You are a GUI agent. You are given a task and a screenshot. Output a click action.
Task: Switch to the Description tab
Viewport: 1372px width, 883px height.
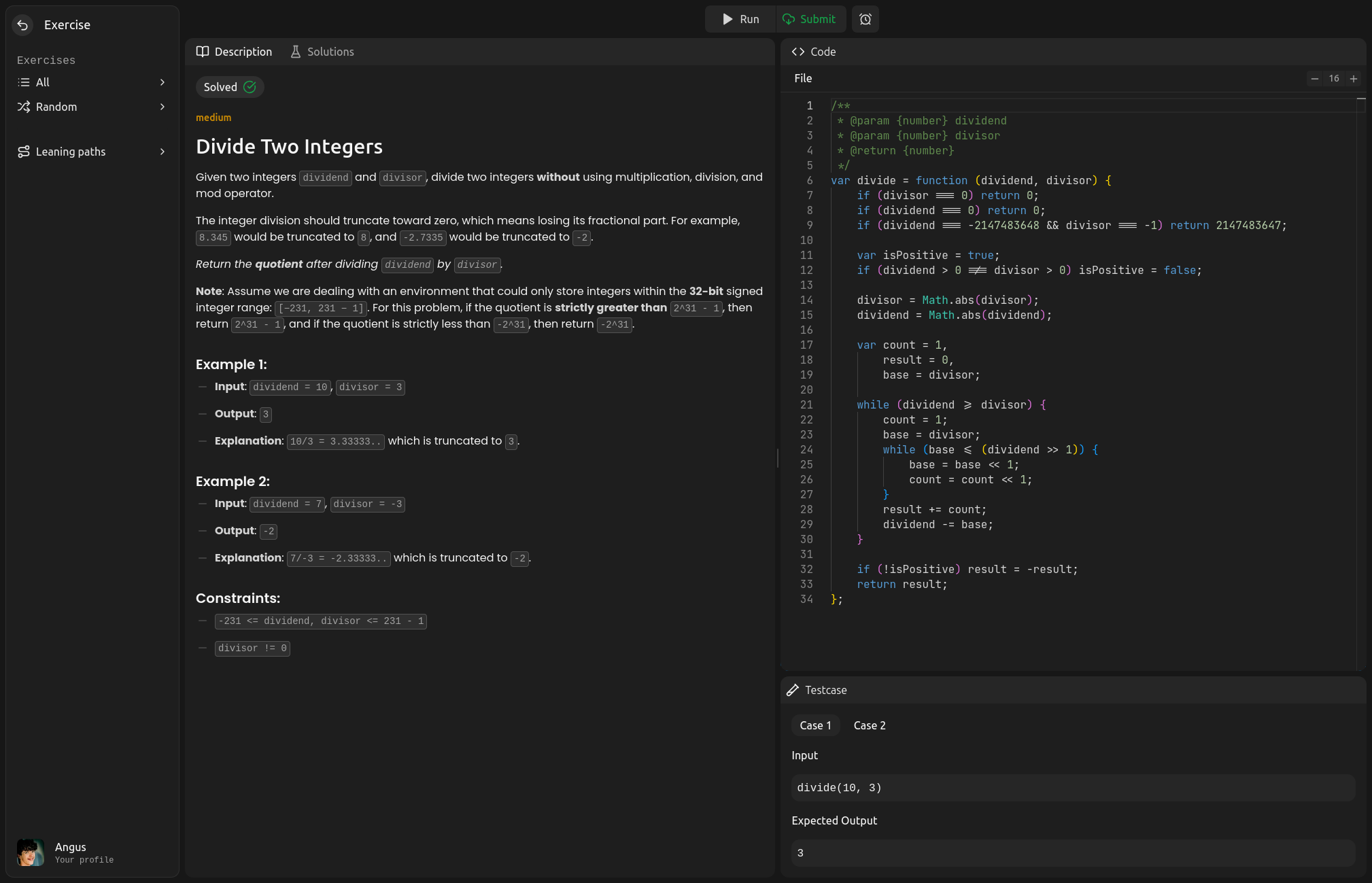(x=234, y=52)
